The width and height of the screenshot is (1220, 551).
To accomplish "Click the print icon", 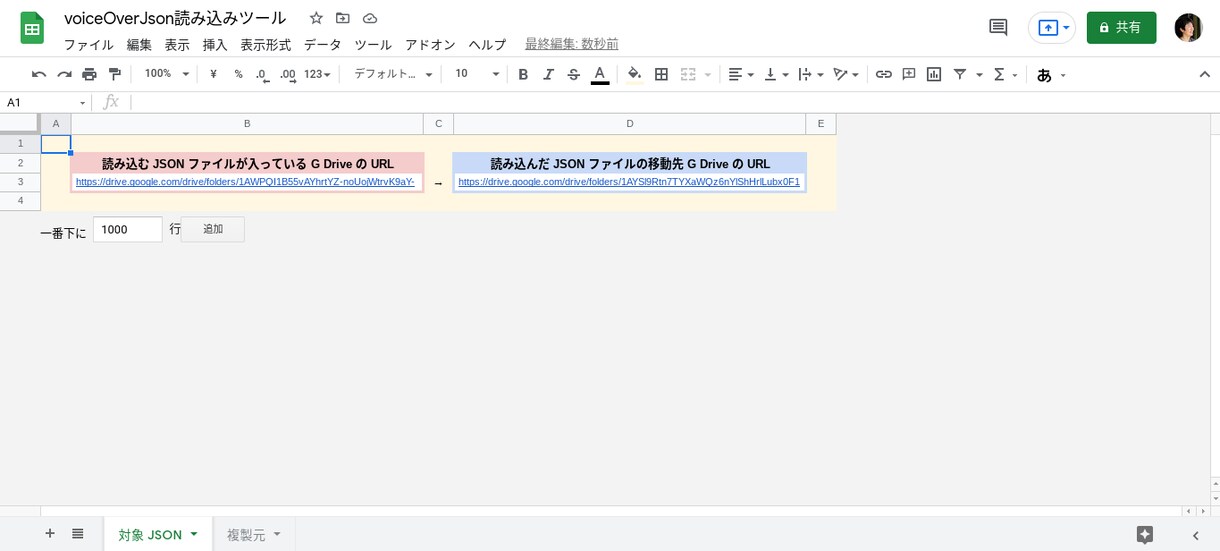I will tap(89, 74).
